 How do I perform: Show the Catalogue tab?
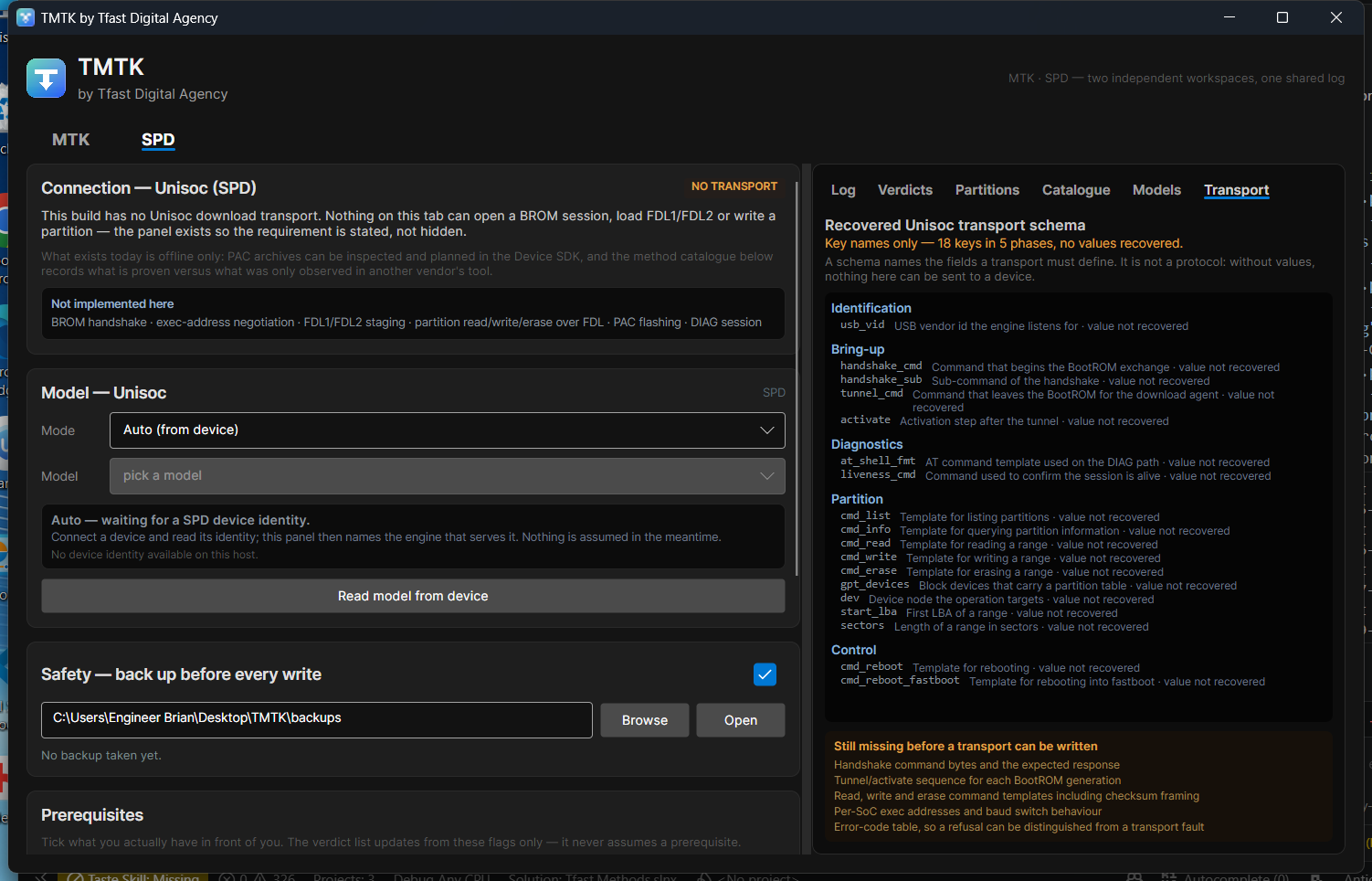(x=1076, y=190)
